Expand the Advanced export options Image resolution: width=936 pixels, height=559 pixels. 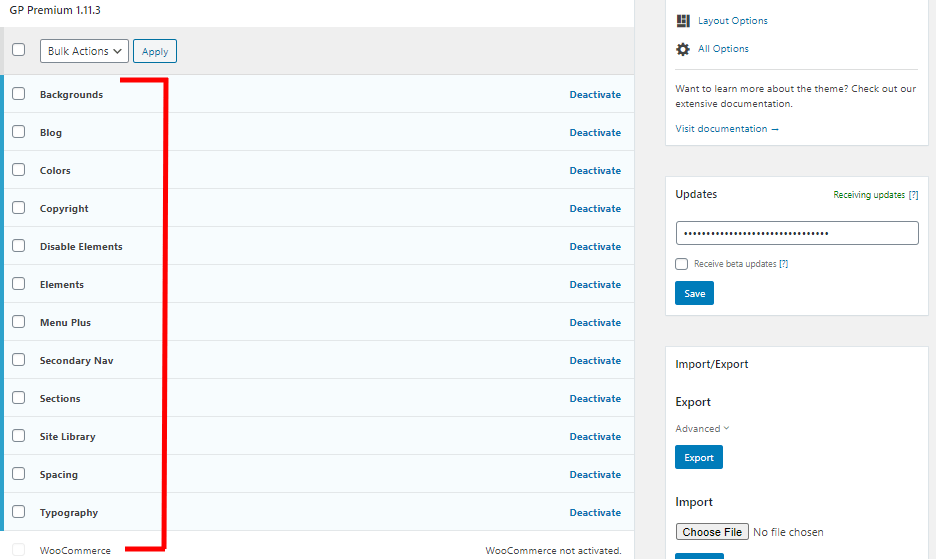click(x=702, y=429)
